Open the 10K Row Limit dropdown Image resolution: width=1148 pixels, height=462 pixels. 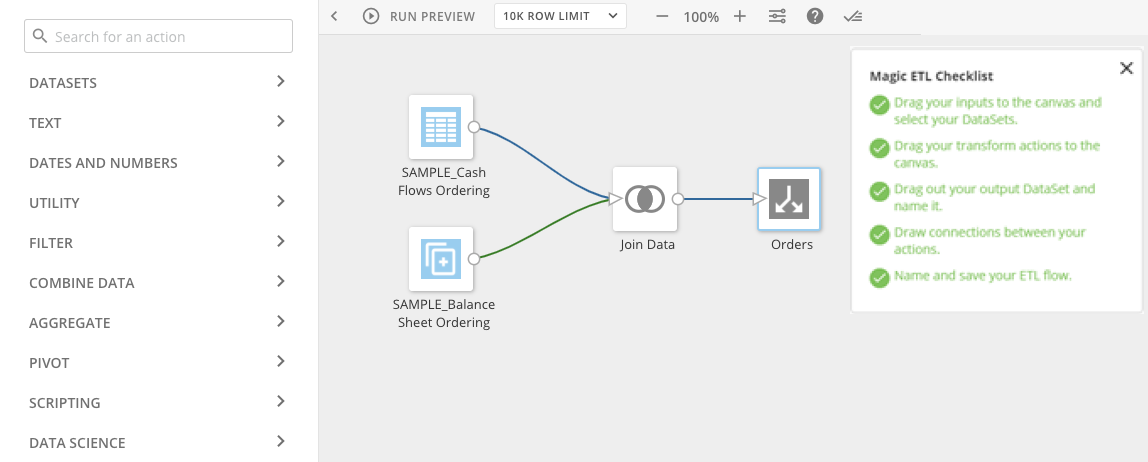coord(560,16)
